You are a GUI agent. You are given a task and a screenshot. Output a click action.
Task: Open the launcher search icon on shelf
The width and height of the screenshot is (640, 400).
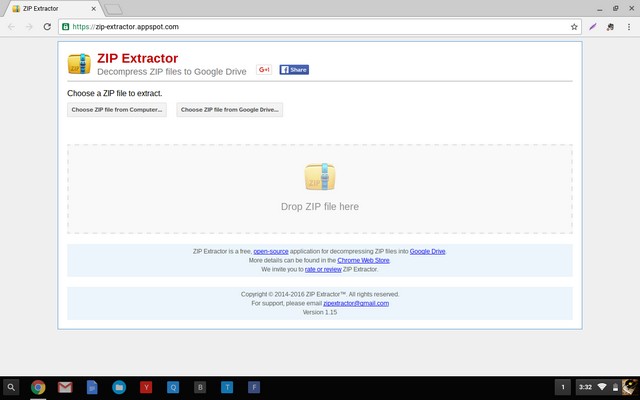coord(11,387)
